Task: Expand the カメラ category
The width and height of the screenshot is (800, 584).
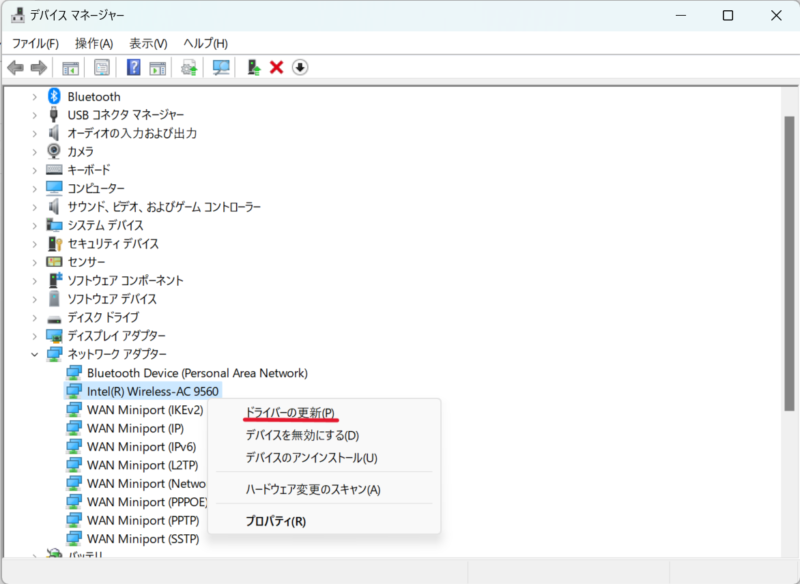Action: (x=35, y=151)
